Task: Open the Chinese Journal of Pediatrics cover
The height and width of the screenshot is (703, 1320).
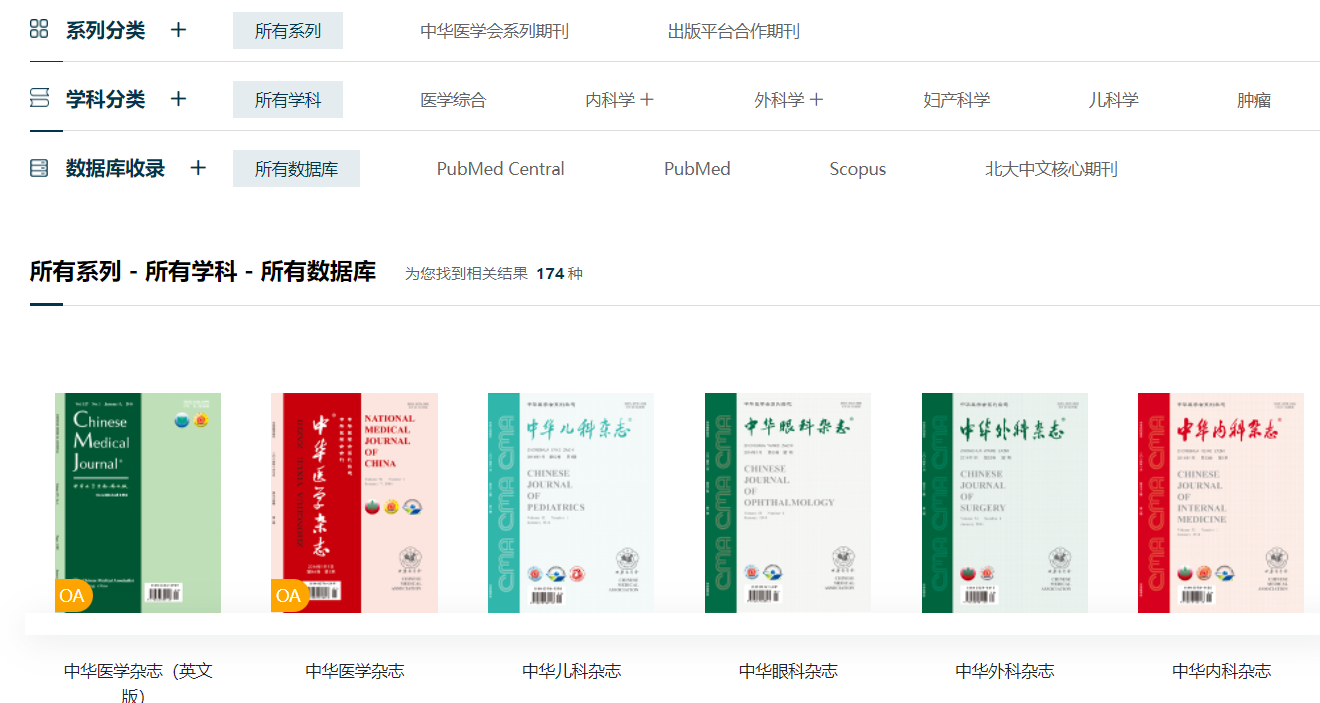Action: (x=571, y=503)
